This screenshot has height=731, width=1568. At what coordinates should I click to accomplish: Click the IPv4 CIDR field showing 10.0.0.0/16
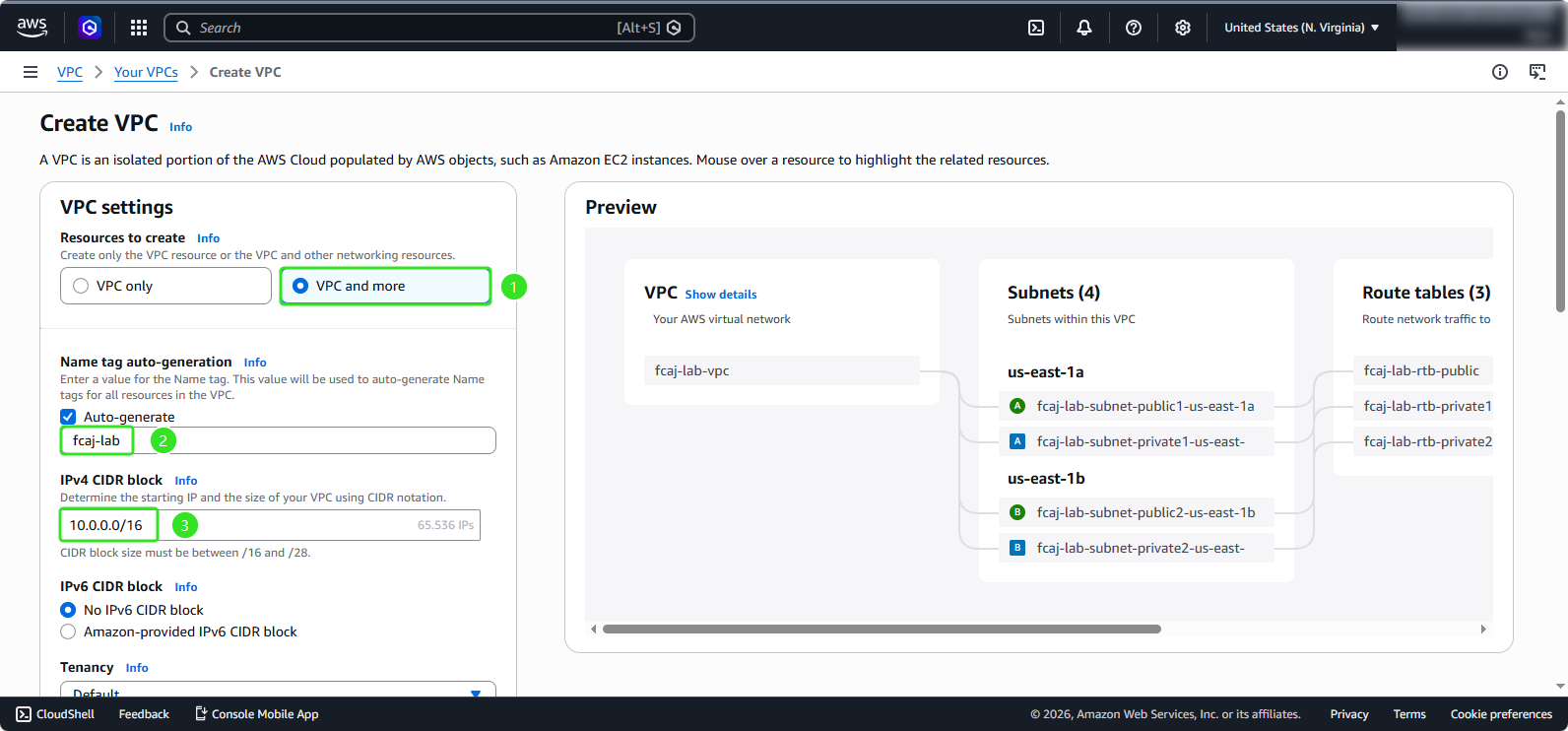click(x=270, y=525)
